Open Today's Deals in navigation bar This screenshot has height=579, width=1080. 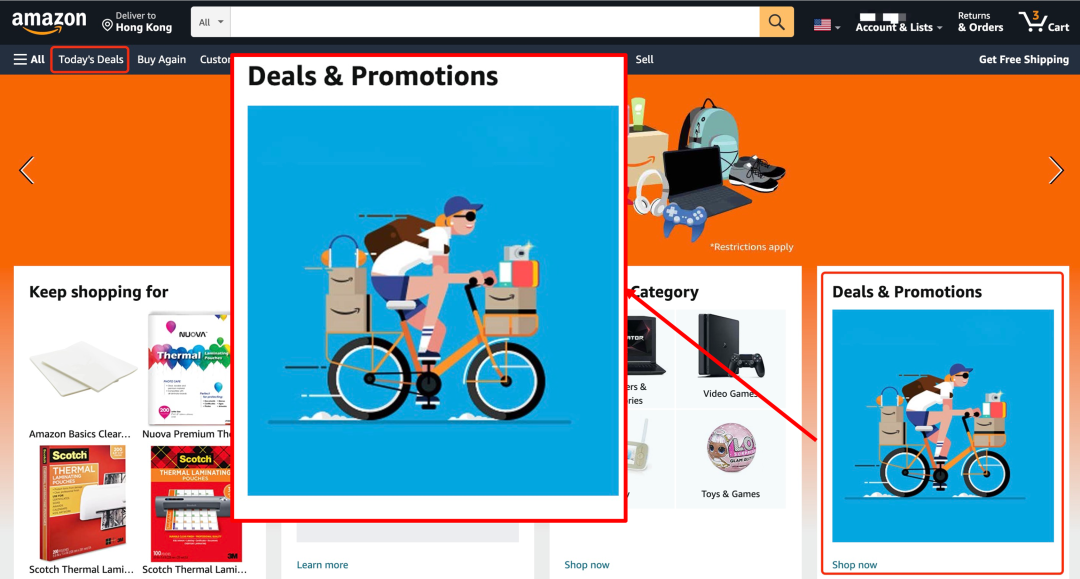click(90, 59)
